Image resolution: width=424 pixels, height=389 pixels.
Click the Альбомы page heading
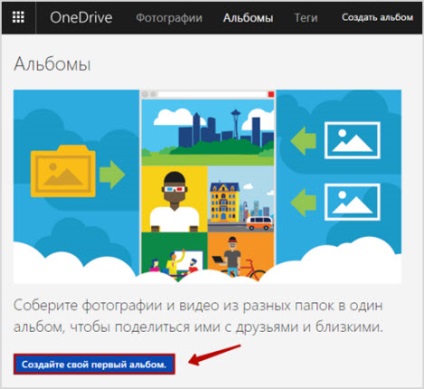52,64
